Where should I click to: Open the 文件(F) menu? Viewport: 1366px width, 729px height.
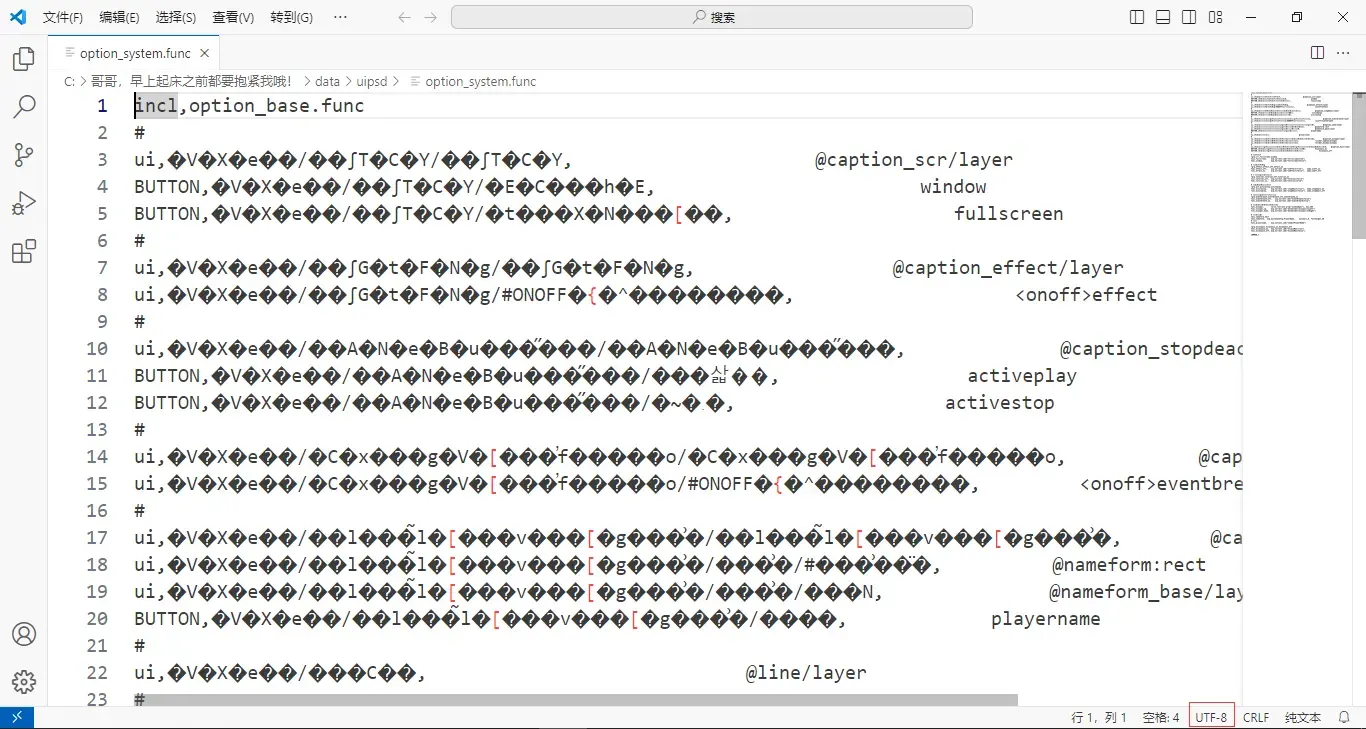coord(63,17)
